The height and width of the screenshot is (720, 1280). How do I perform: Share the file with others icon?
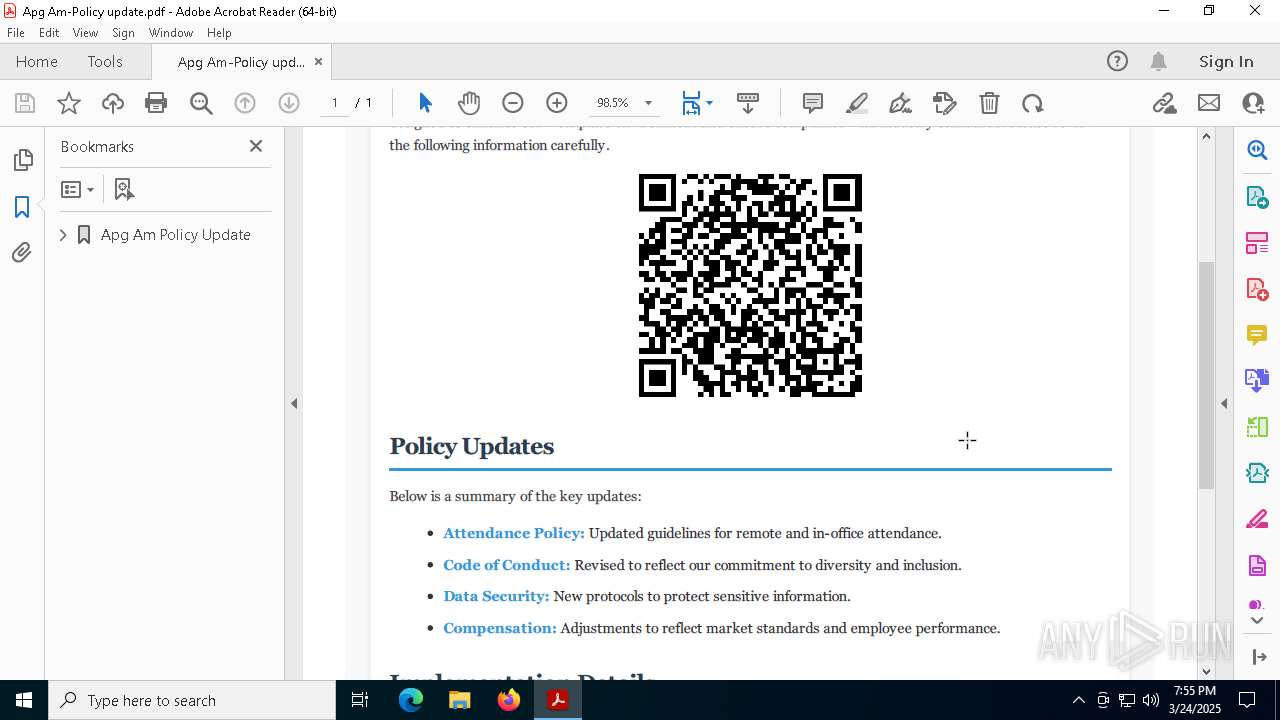point(1253,103)
